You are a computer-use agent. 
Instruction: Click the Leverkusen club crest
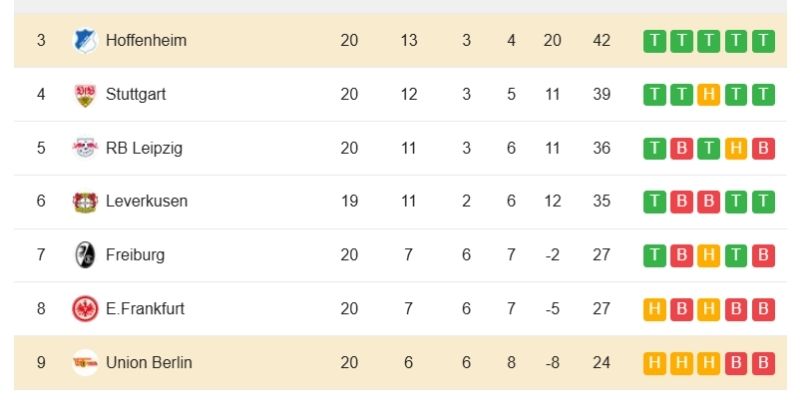point(85,202)
